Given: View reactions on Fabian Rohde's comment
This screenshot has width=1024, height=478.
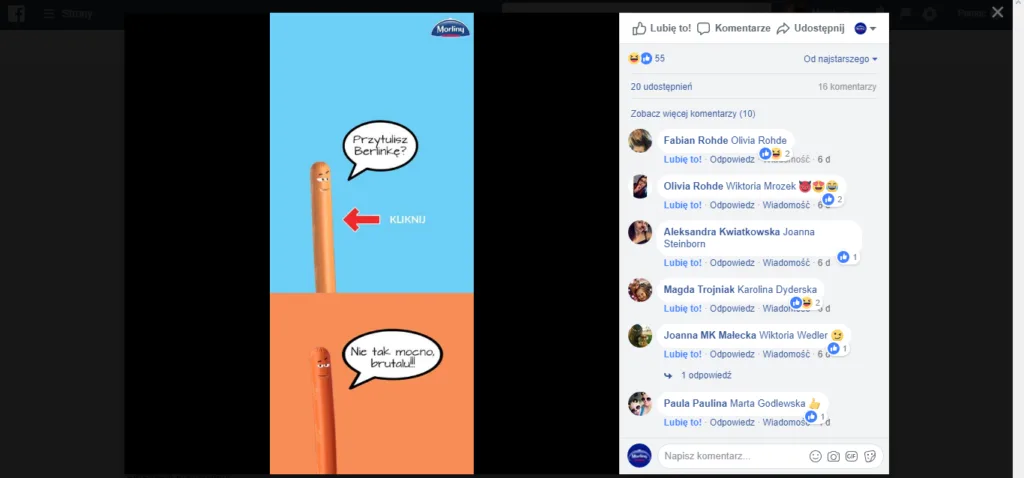Looking at the screenshot, I should point(775,153).
